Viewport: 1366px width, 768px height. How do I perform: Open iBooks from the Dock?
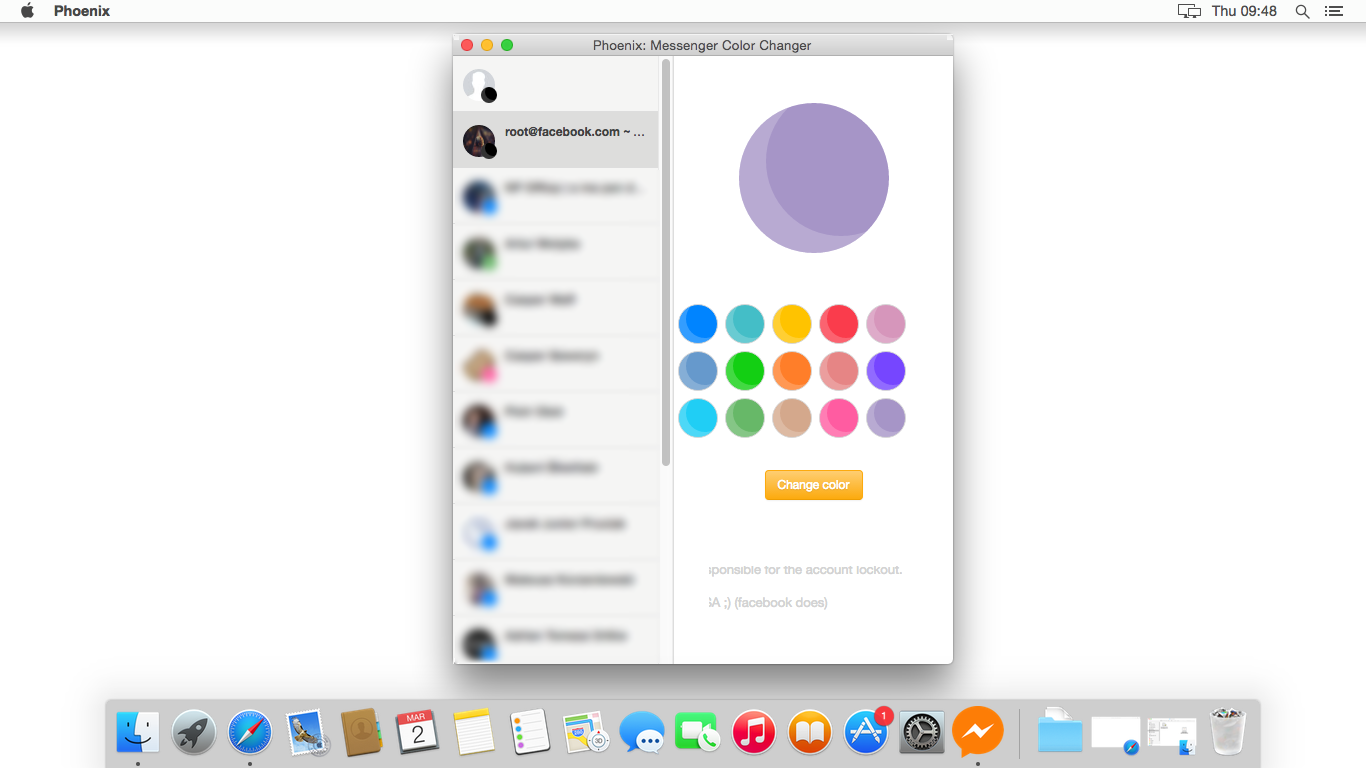click(x=810, y=732)
